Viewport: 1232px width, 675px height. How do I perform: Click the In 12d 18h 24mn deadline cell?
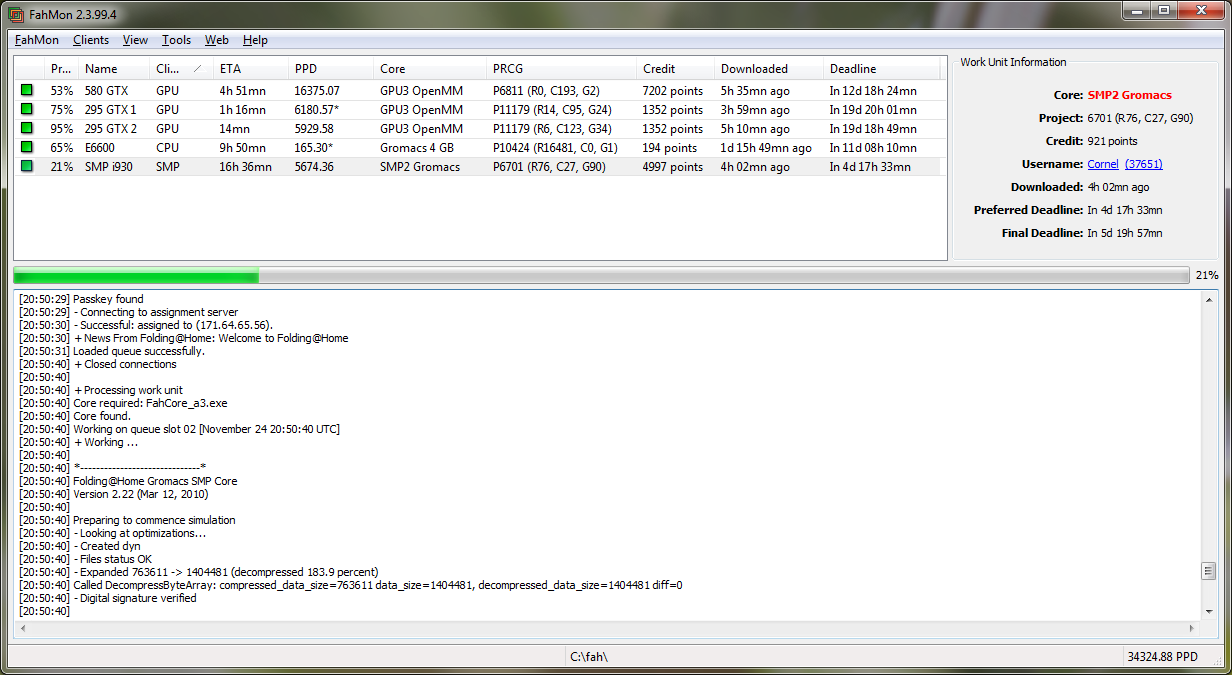(x=873, y=91)
